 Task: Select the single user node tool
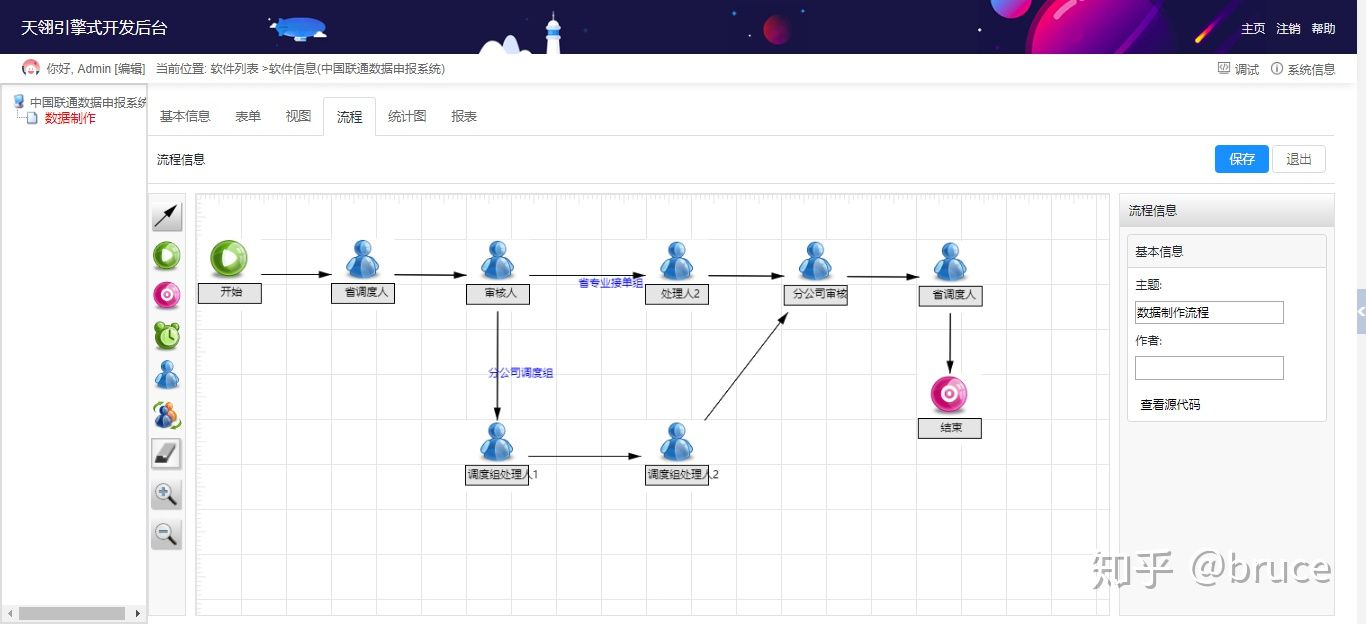(167, 375)
